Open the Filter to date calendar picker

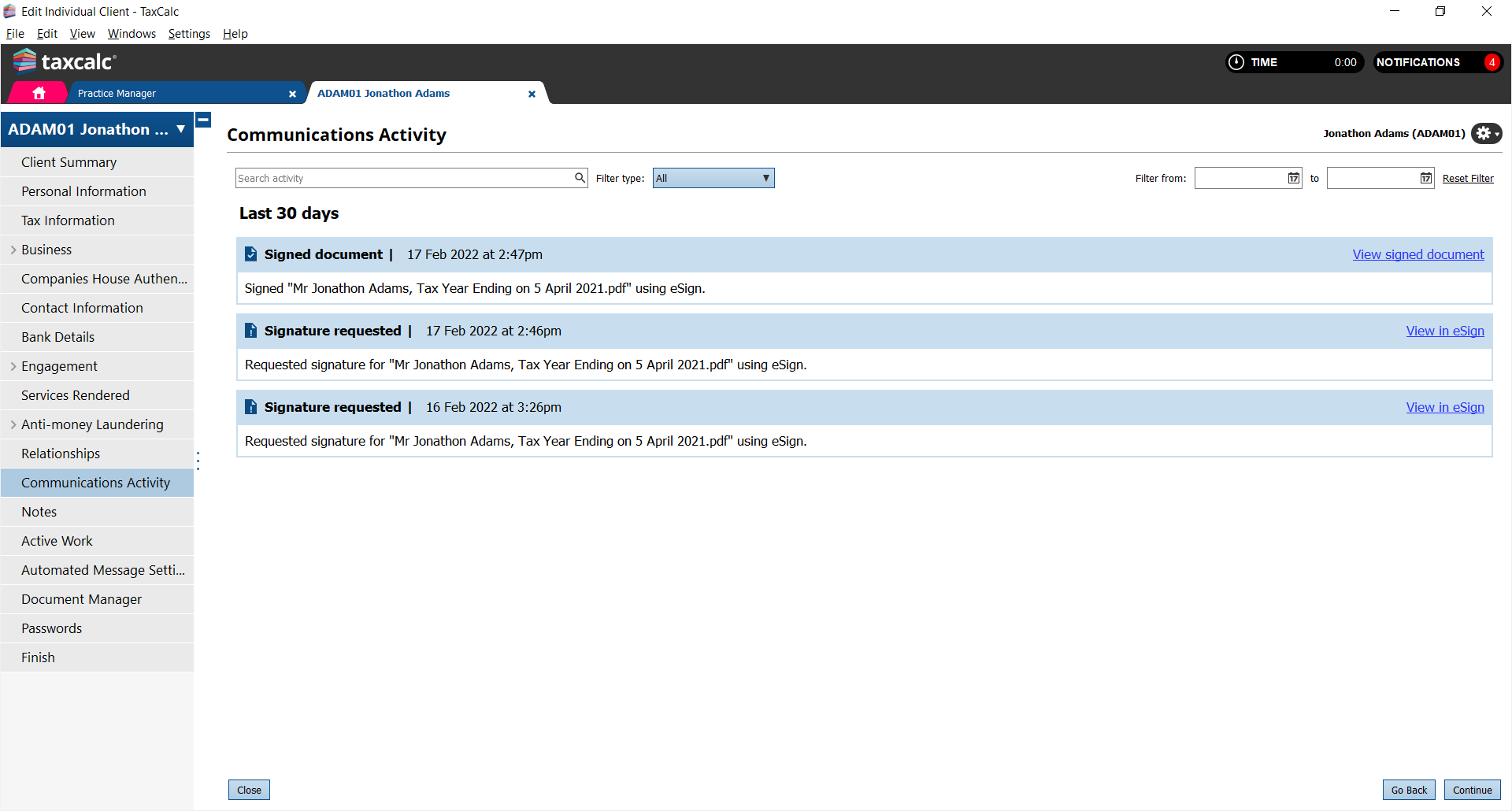point(1425,178)
